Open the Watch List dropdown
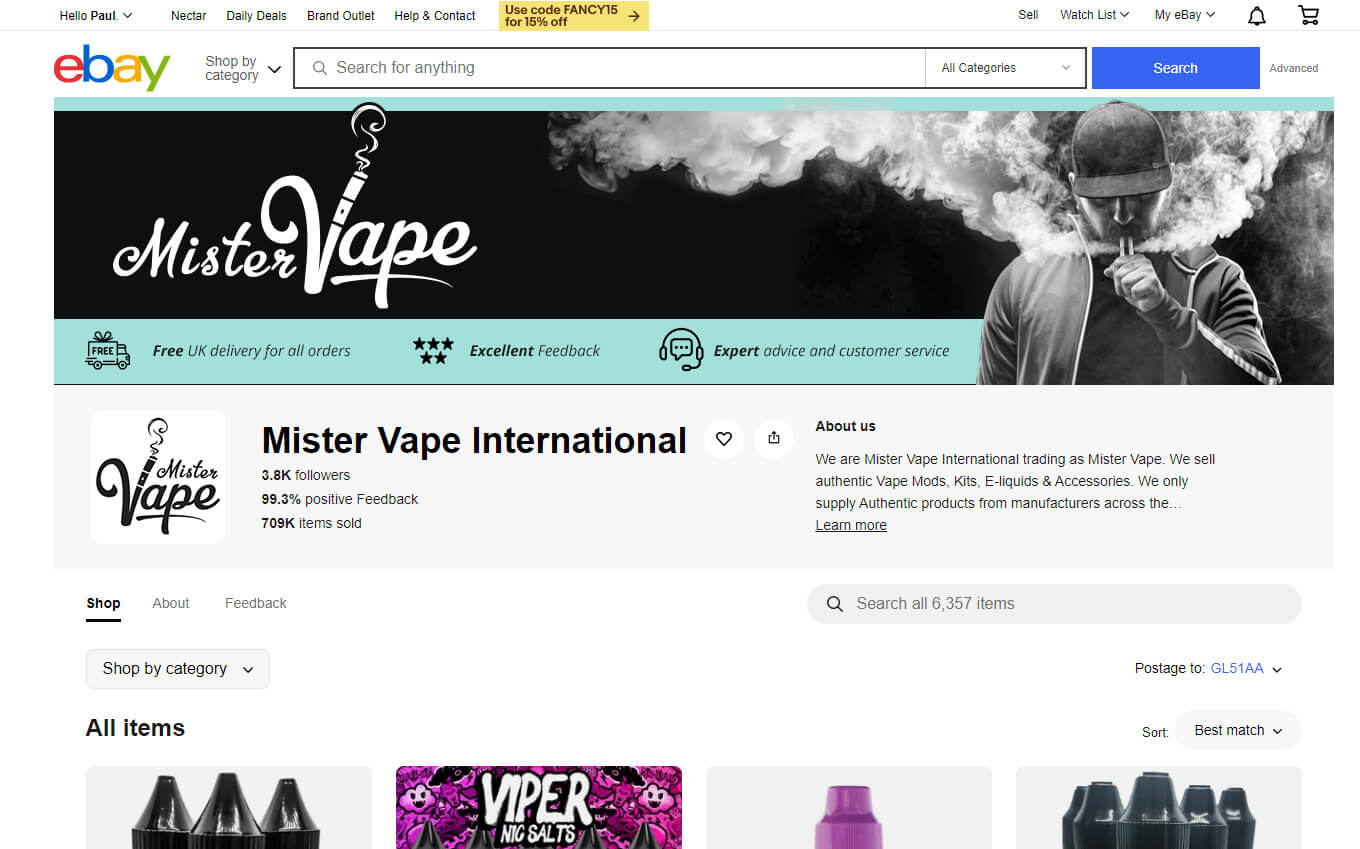The width and height of the screenshot is (1360, 849). point(1094,15)
